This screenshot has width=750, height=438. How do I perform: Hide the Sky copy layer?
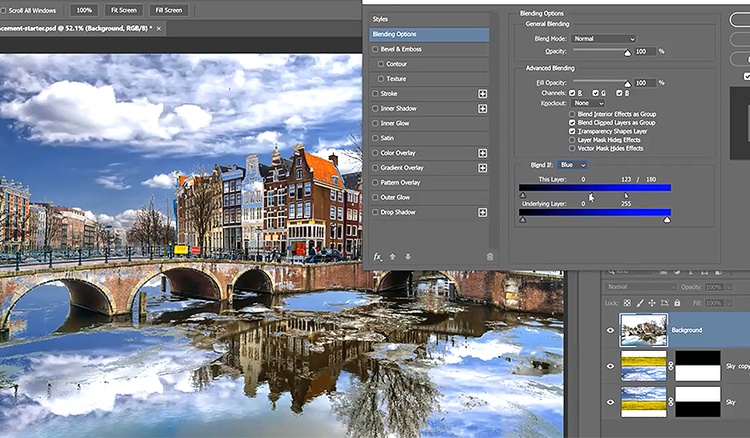coord(610,367)
